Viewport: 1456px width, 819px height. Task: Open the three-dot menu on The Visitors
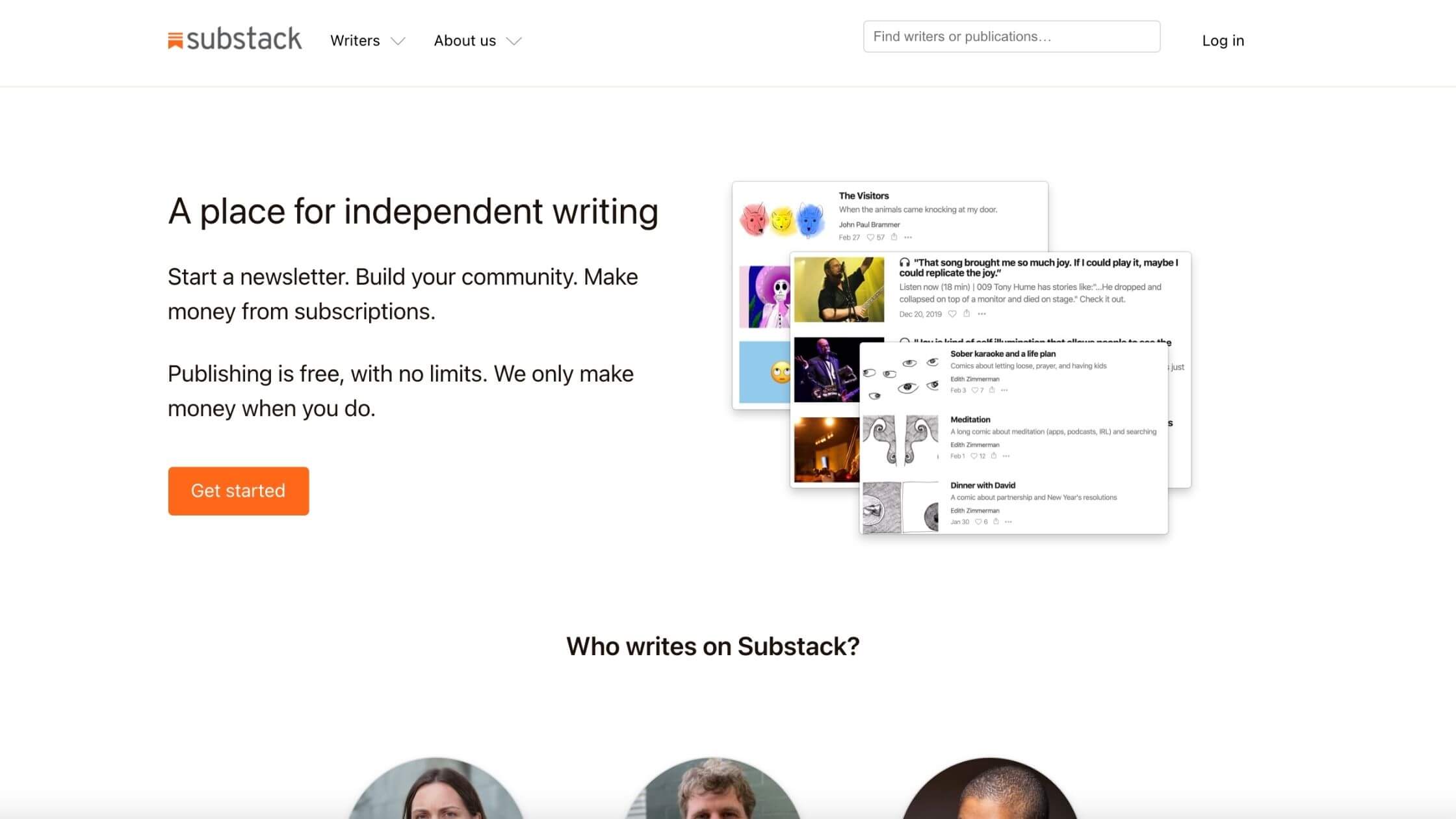tap(908, 237)
